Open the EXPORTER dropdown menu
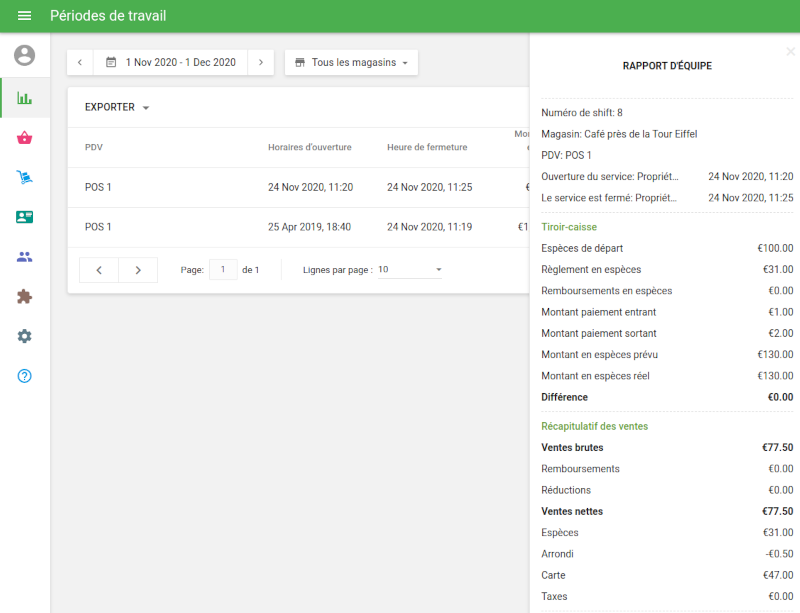 tap(117, 107)
